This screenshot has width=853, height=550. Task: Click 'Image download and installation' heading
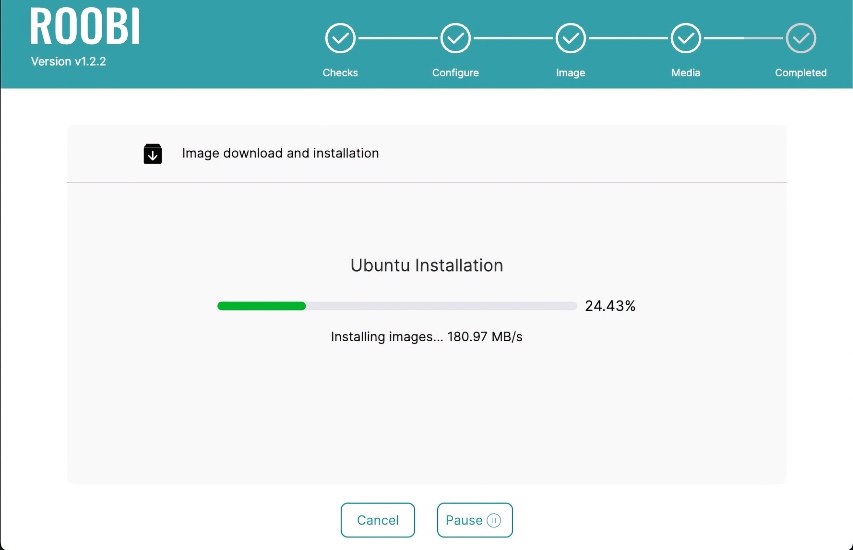tap(280, 153)
